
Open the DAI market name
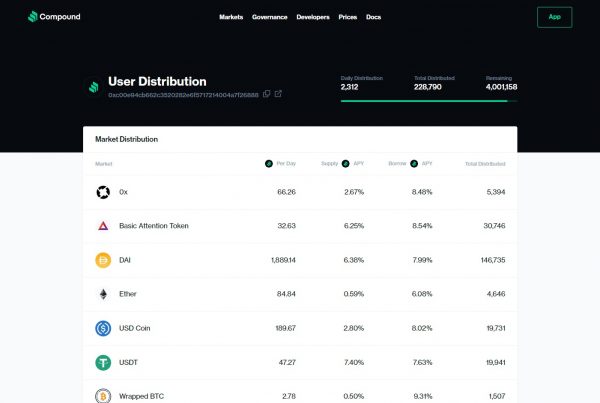[125, 260]
